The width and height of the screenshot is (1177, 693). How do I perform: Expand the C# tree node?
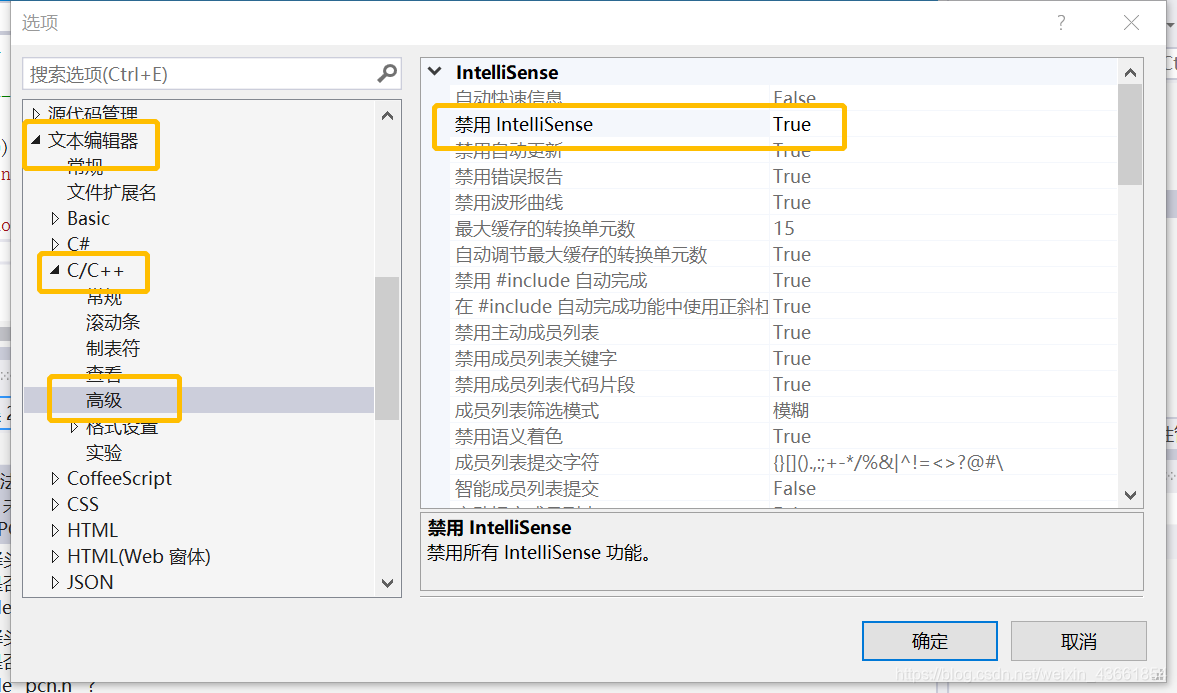click(x=55, y=244)
